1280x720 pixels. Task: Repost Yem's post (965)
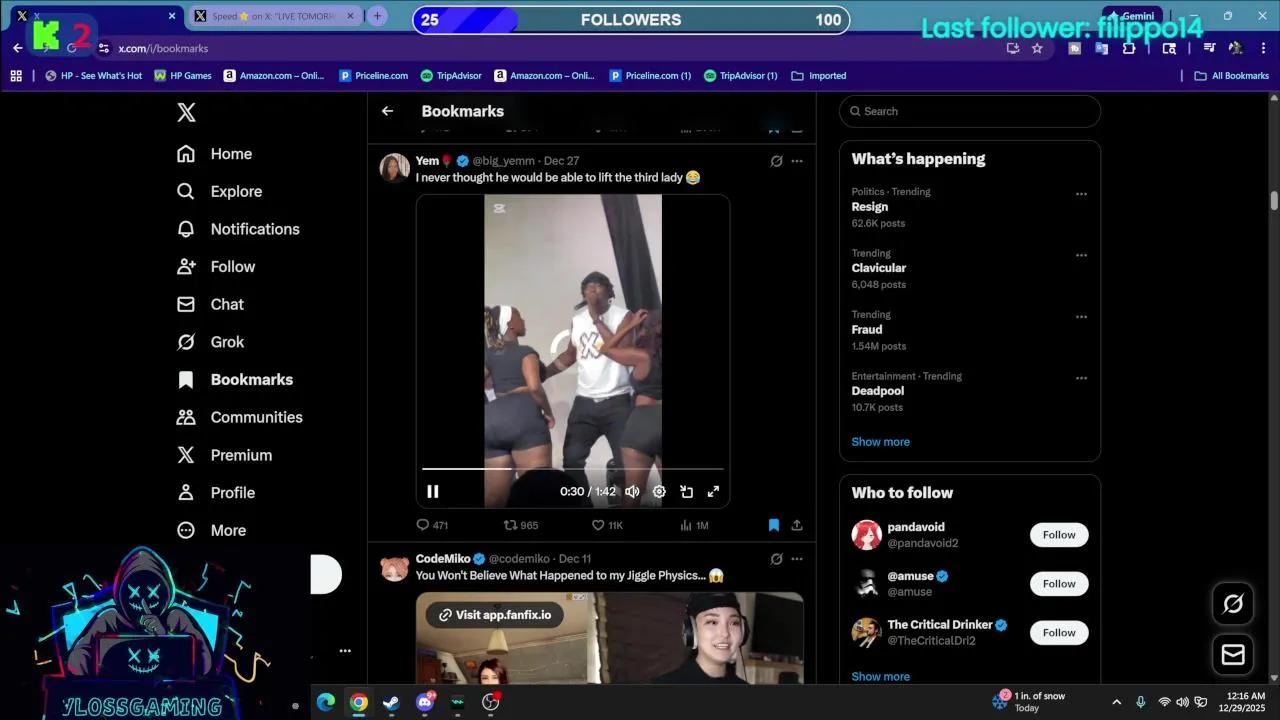pyautogui.click(x=521, y=525)
